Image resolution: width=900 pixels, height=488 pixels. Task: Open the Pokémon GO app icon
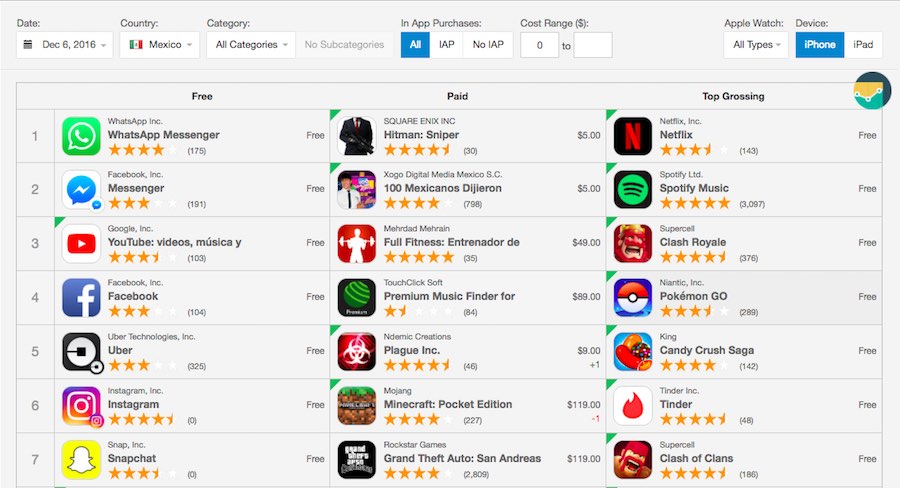tap(633, 297)
